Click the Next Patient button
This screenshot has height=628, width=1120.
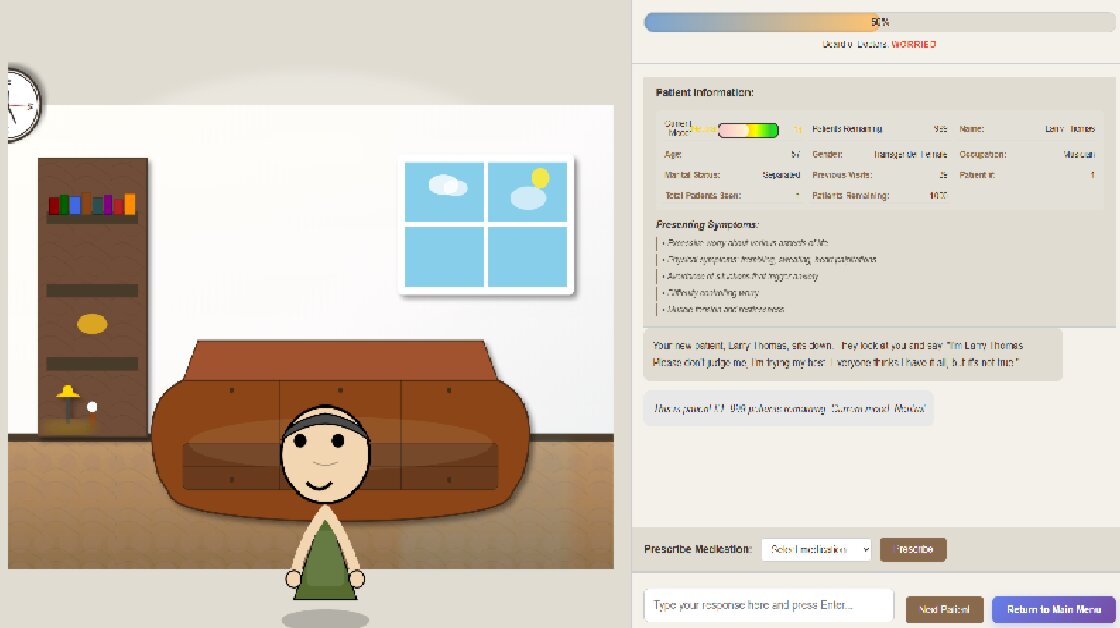coord(937,609)
